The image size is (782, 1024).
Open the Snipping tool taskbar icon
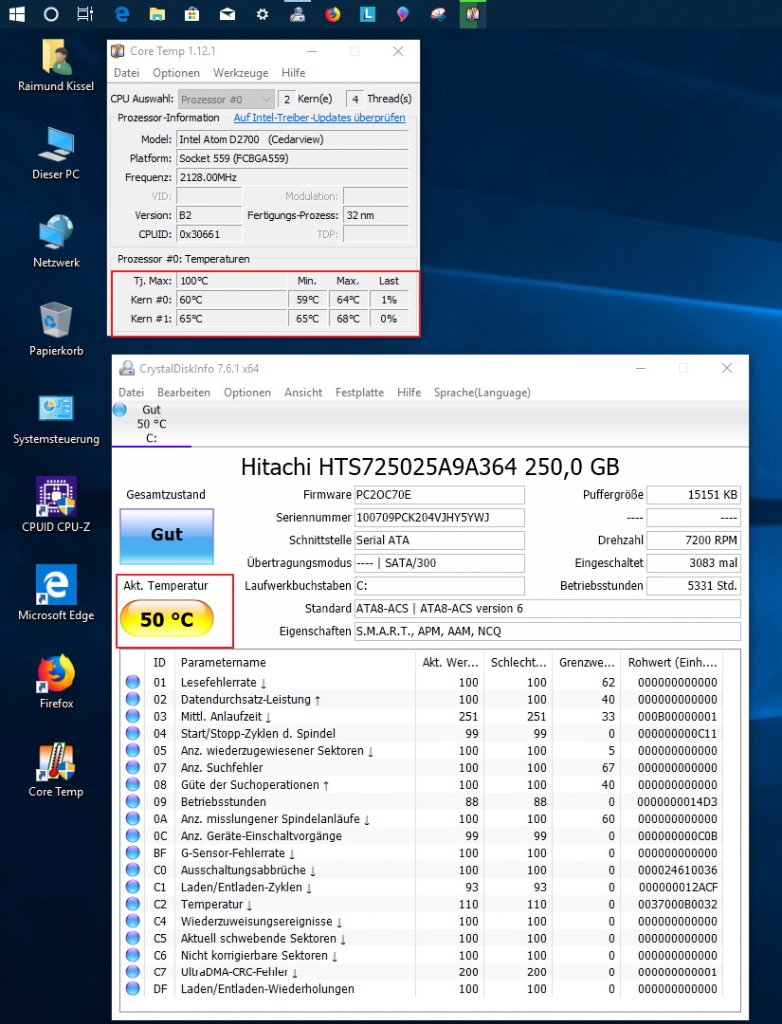[438, 14]
